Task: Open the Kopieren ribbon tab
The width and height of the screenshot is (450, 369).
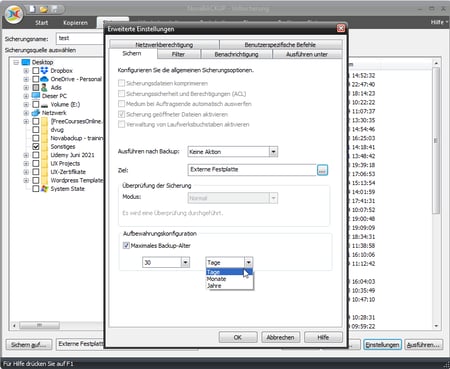Action: coord(75,23)
